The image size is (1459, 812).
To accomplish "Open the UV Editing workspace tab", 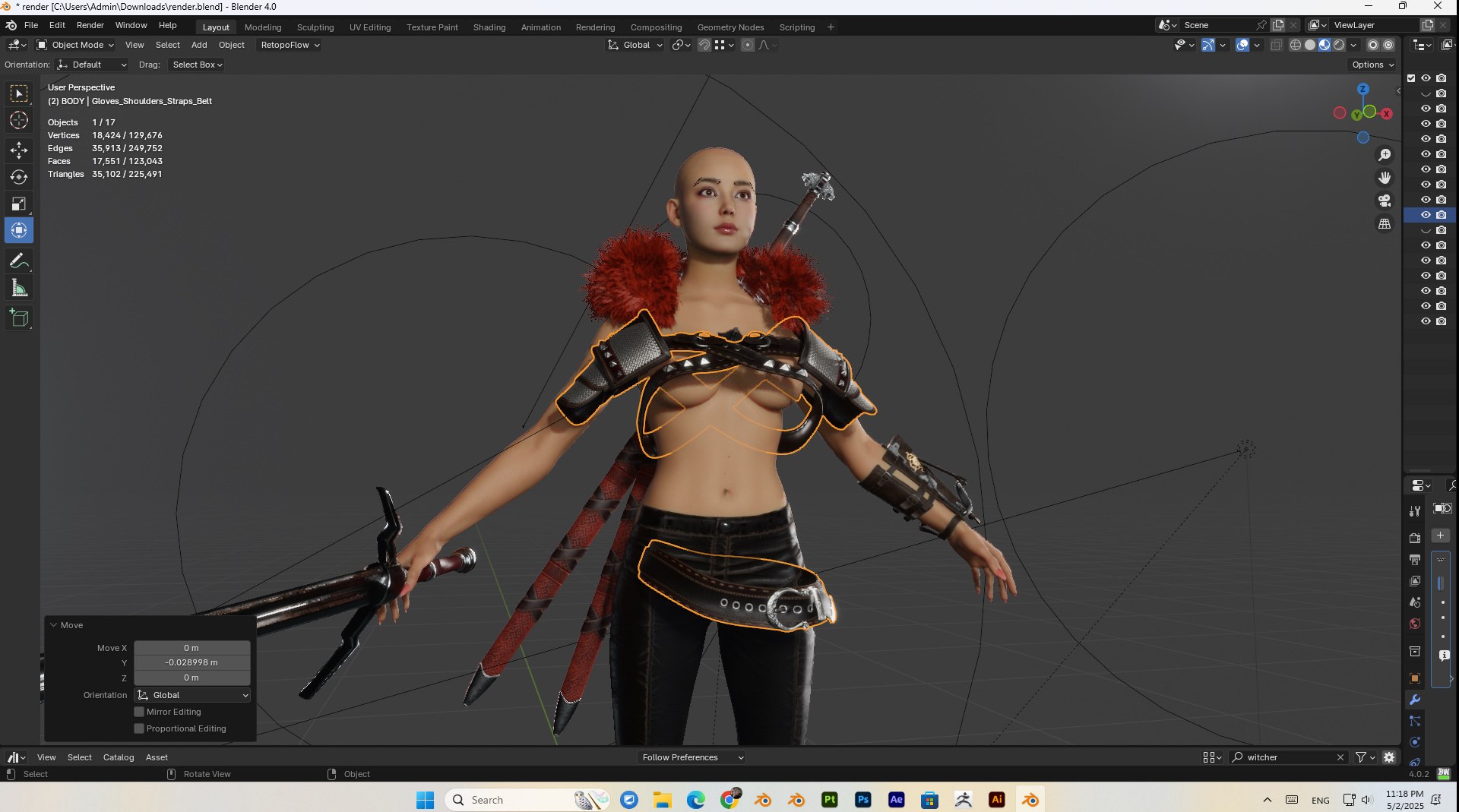I will [x=370, y=27].
